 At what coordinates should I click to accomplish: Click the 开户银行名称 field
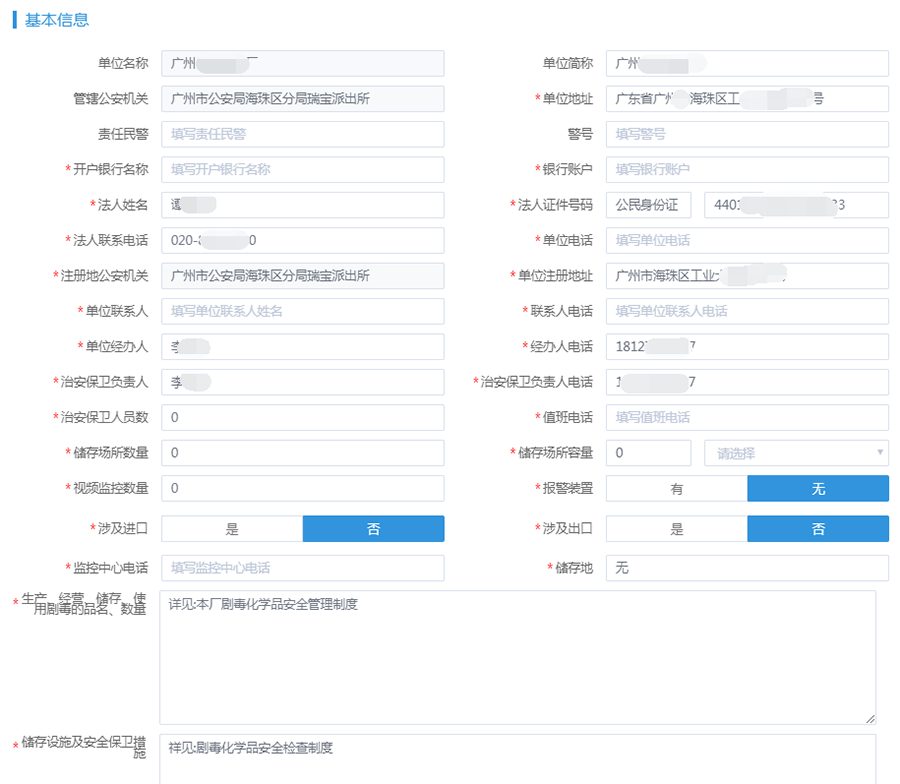(x=302, y=170)
